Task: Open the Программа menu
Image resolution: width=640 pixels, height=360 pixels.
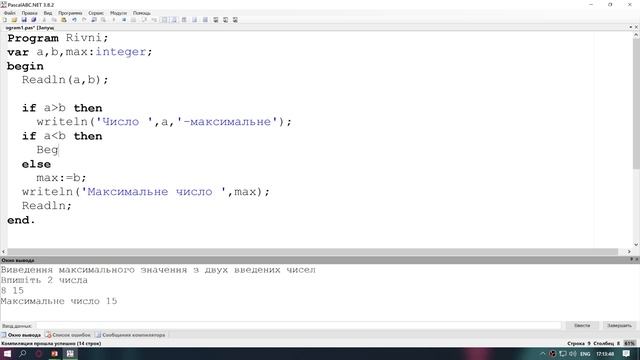Action: (x=70, y=13)
